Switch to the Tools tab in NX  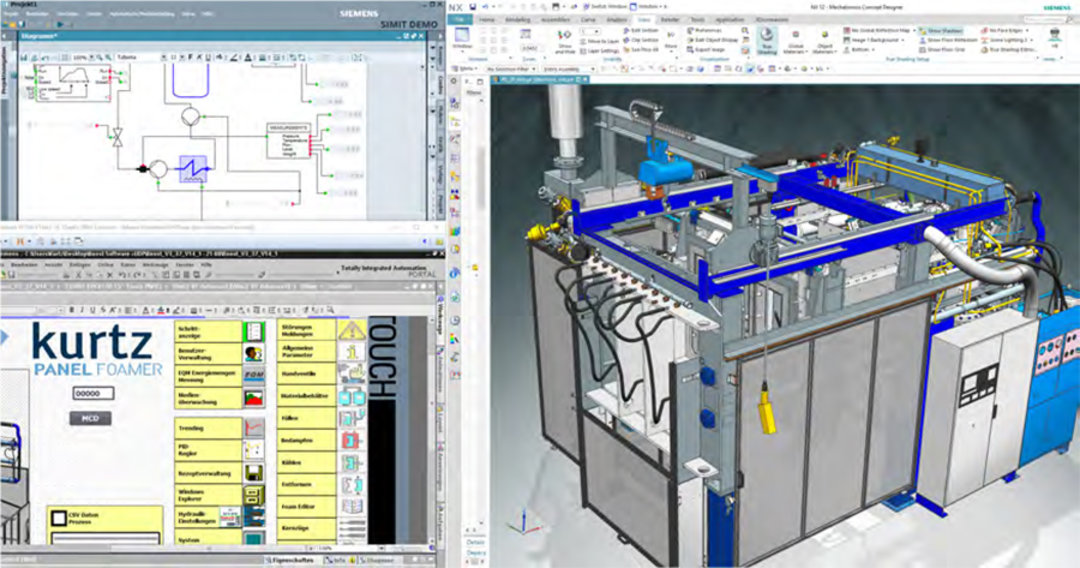coord(698,20)
